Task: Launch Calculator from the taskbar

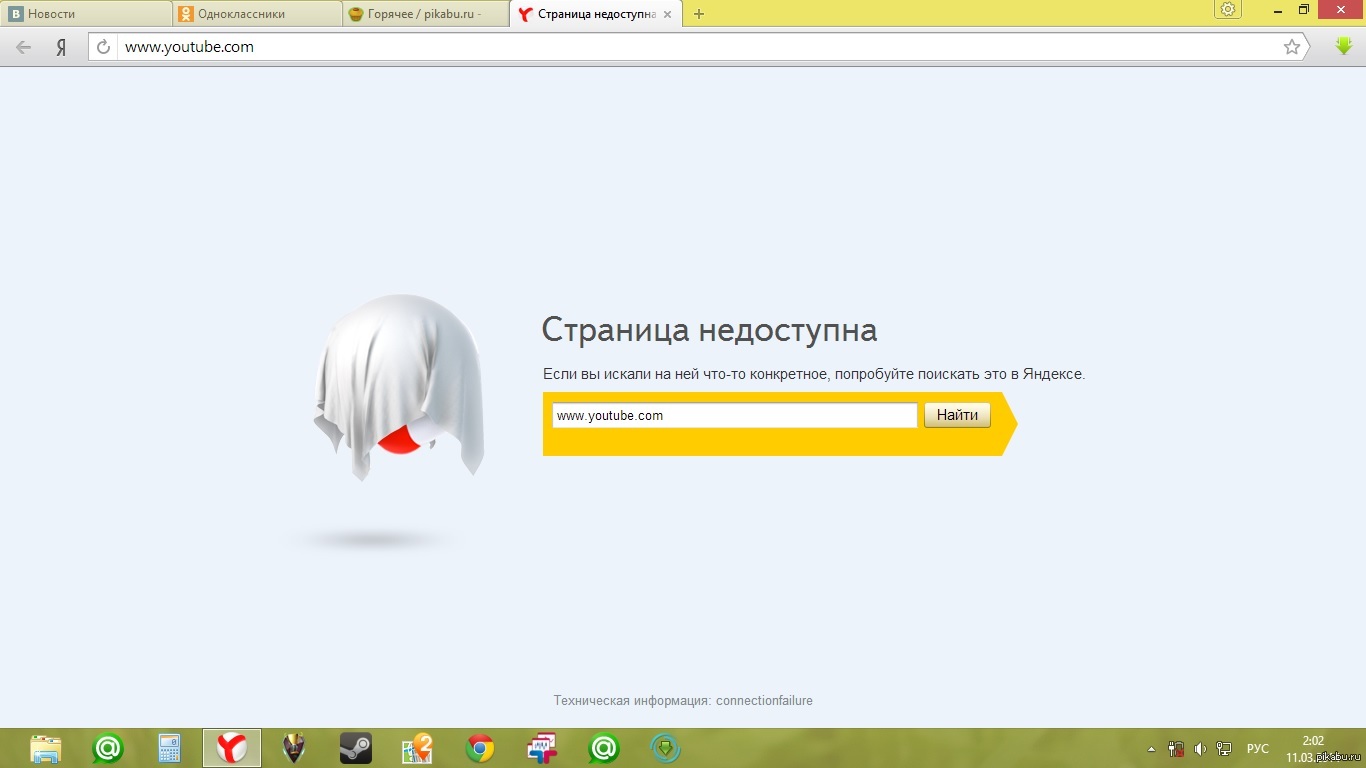Action: [169, 748]
